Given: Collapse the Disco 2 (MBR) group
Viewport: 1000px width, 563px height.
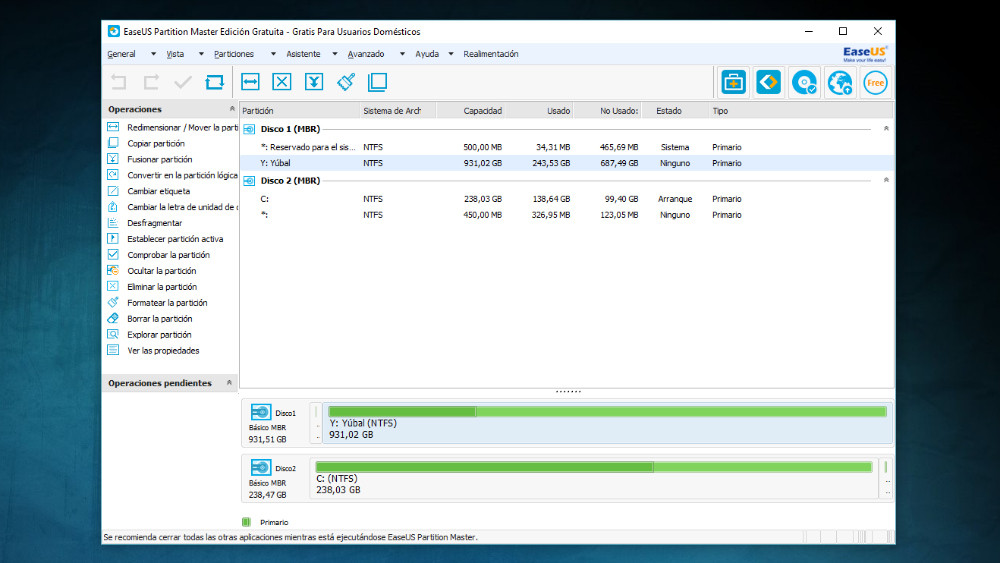Looking at the screenshot, I should (x=886, y=180).
